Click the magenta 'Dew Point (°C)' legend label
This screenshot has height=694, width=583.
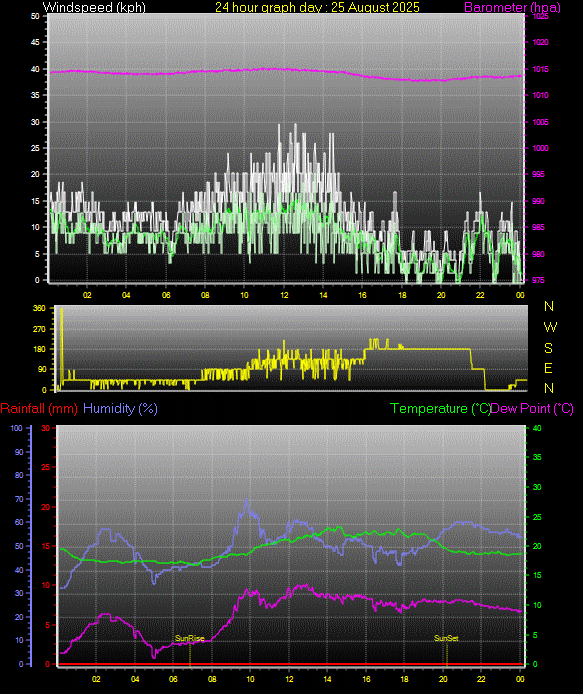click(532, 408)
